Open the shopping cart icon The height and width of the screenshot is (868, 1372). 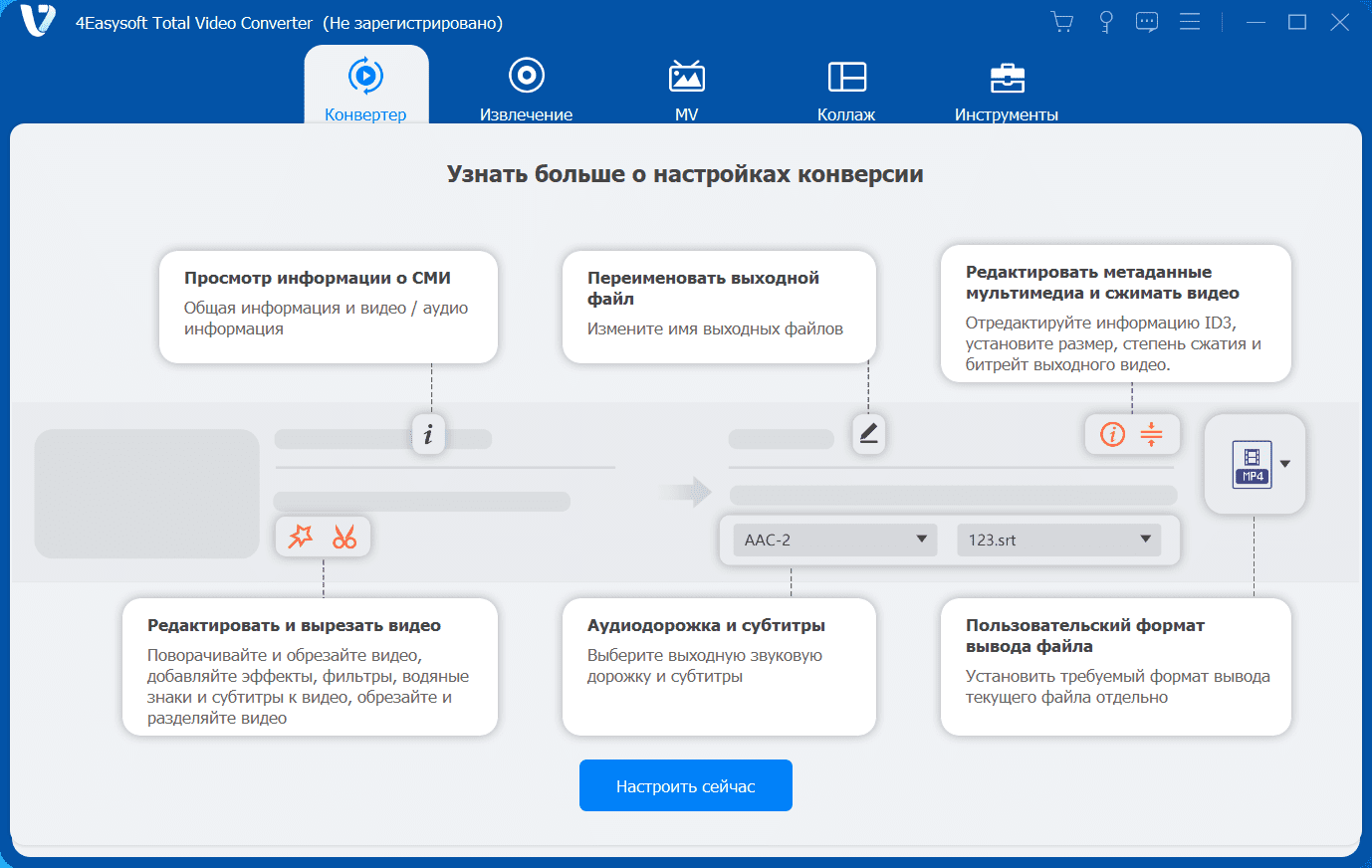[x=1062, y=22]
